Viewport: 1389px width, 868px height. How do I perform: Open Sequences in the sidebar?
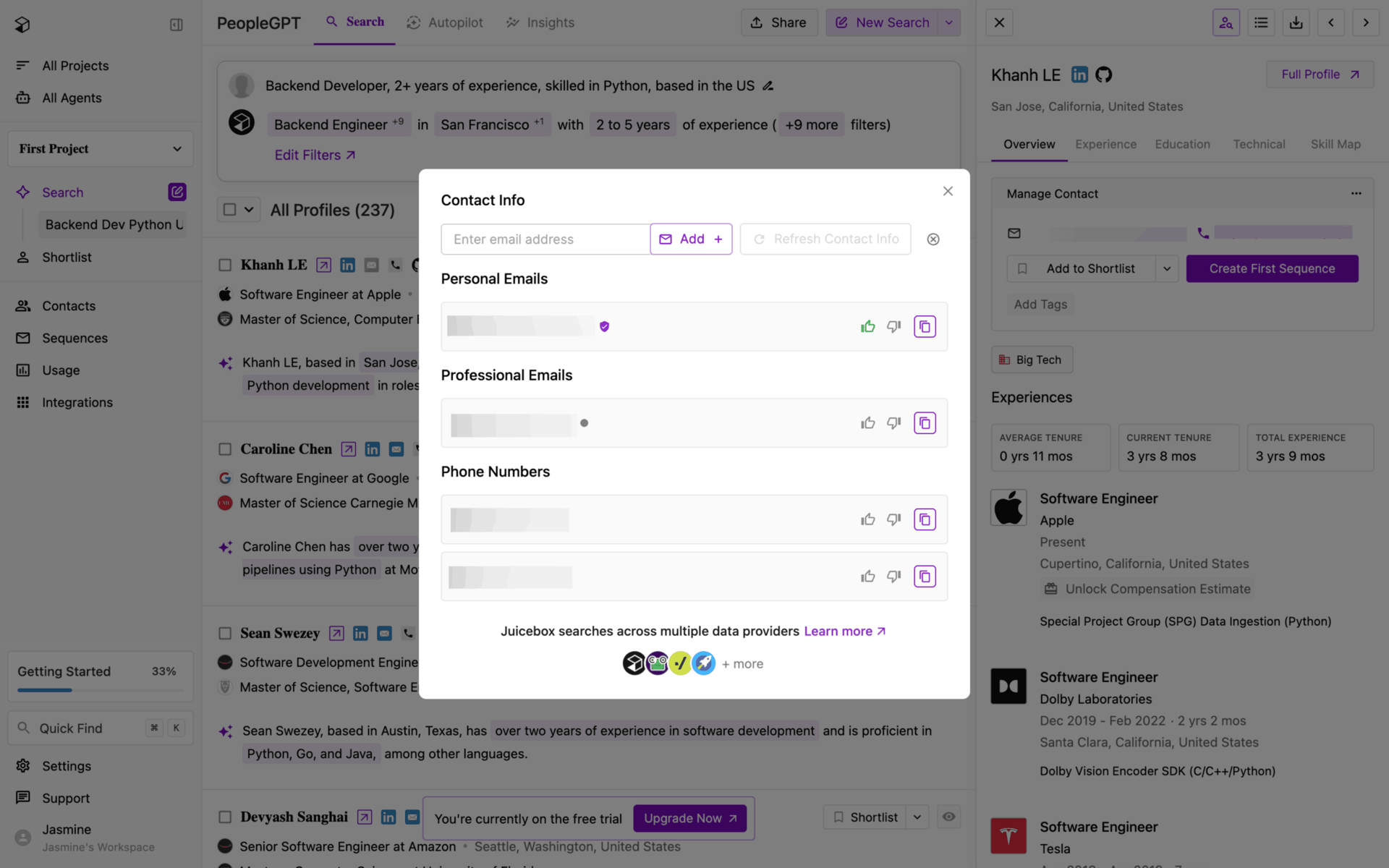75,338
